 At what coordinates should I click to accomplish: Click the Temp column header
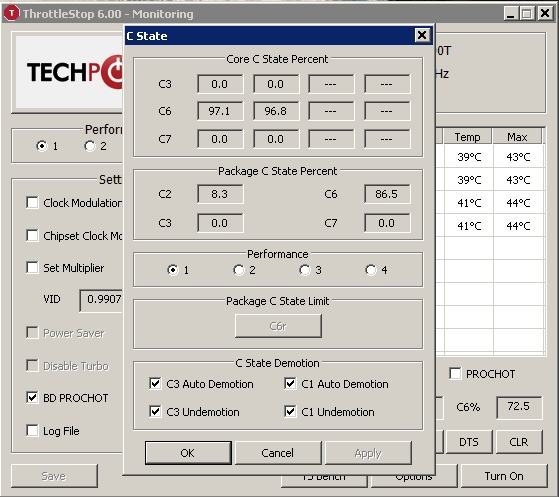(x=468, y=137)
